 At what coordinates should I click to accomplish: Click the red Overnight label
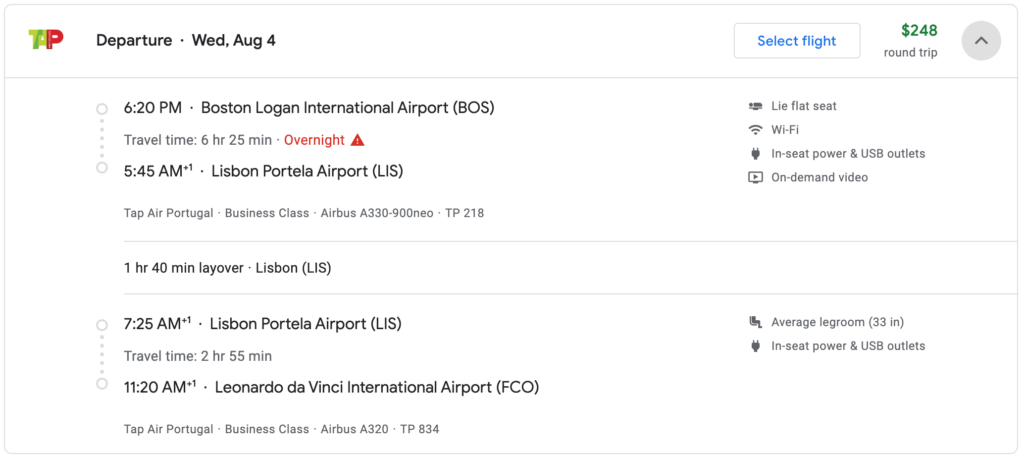(314, 140)
